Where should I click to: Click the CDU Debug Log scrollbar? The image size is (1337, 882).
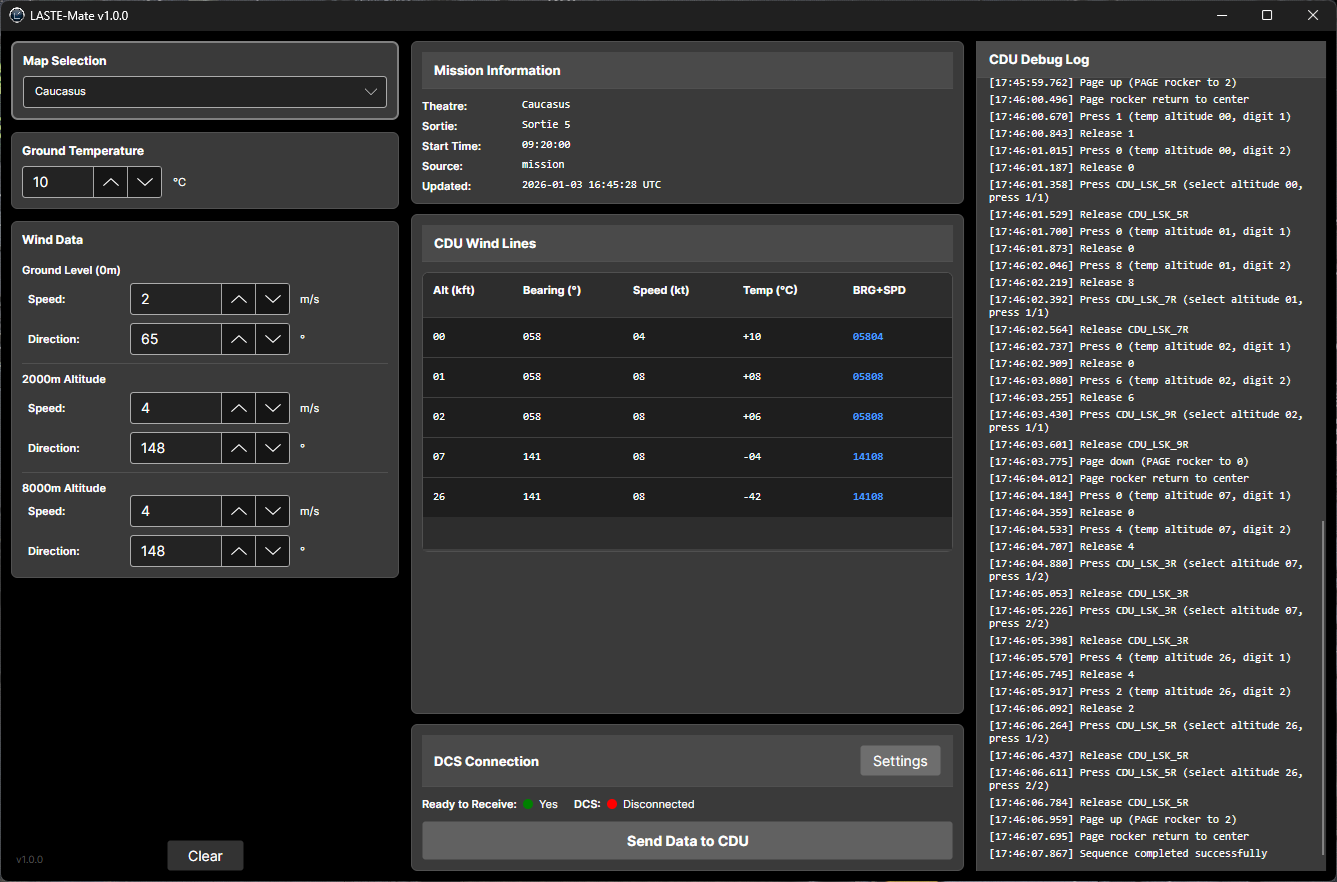(1322, 690)
